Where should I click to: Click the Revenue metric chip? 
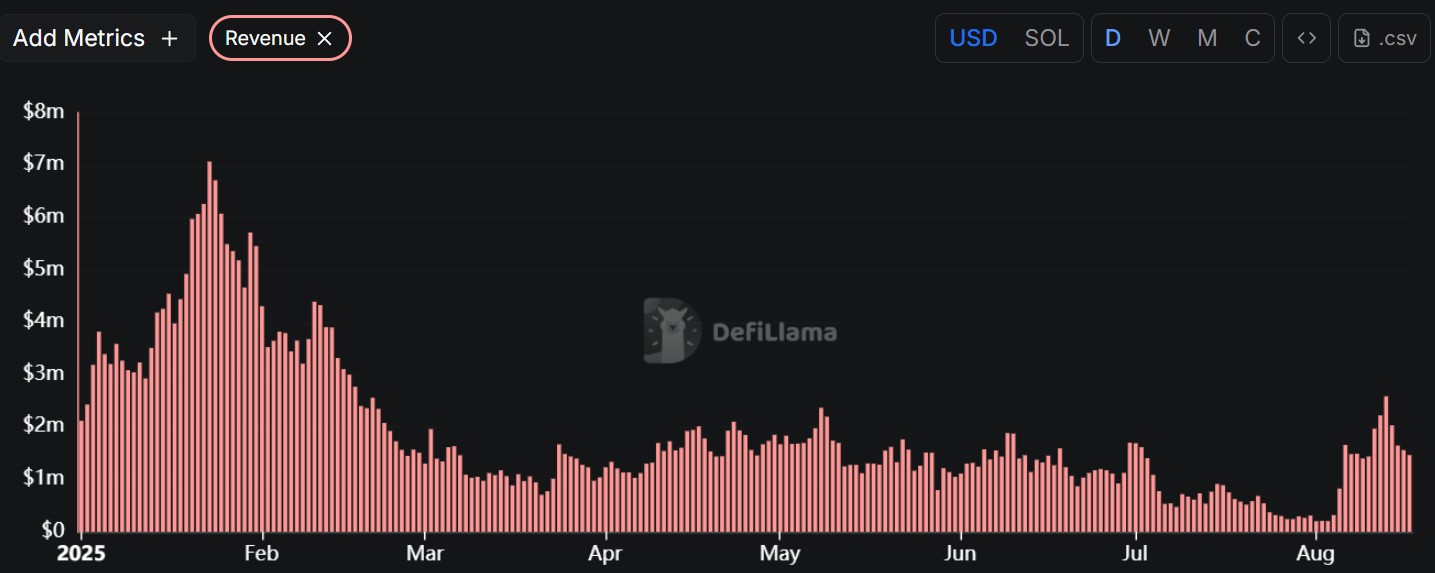tap(265, 39)
